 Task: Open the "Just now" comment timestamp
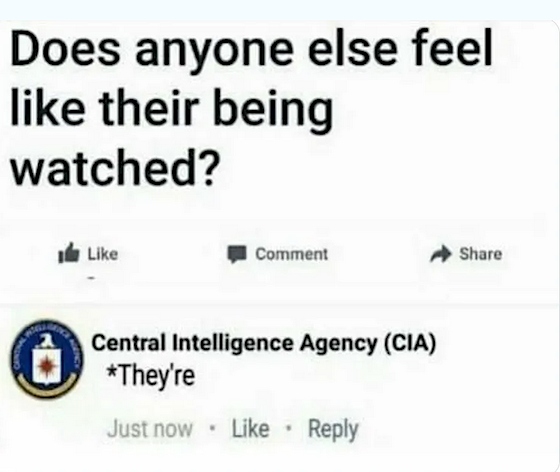(150, 429)
